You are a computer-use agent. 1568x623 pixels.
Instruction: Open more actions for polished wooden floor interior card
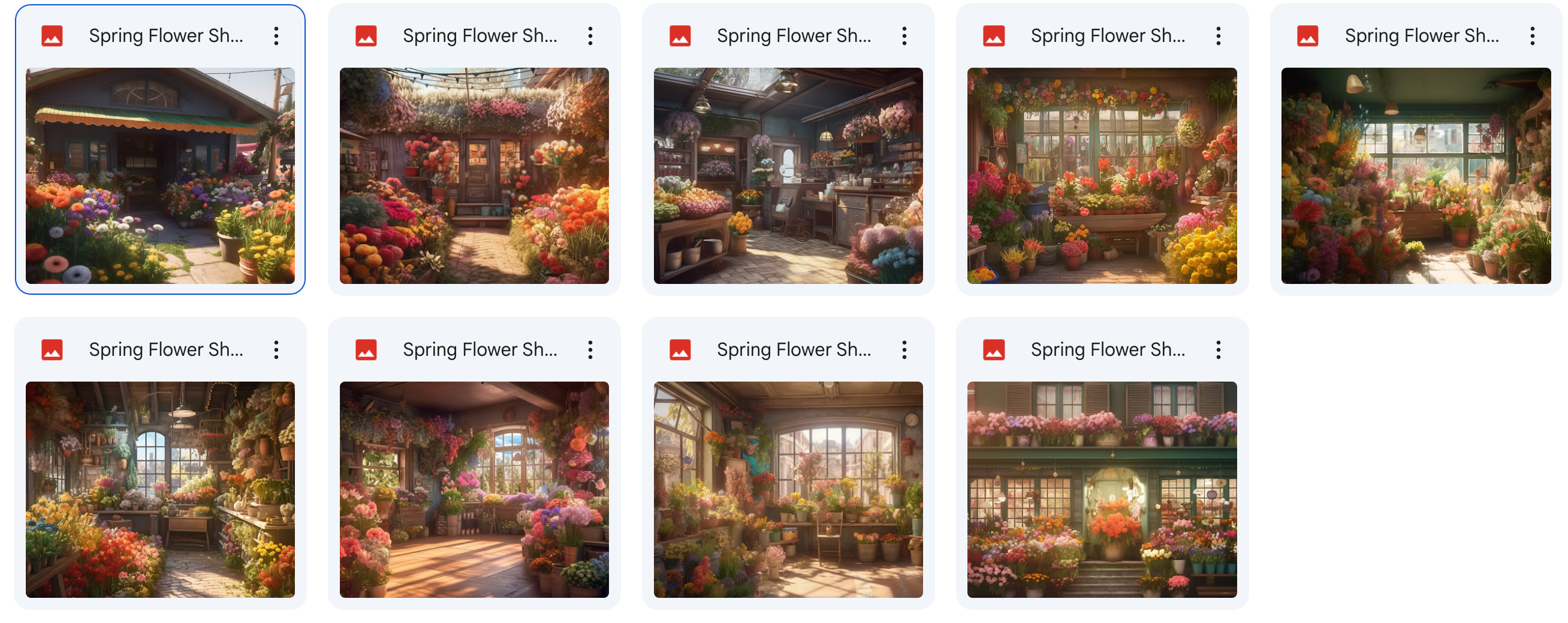coord(590,350)
